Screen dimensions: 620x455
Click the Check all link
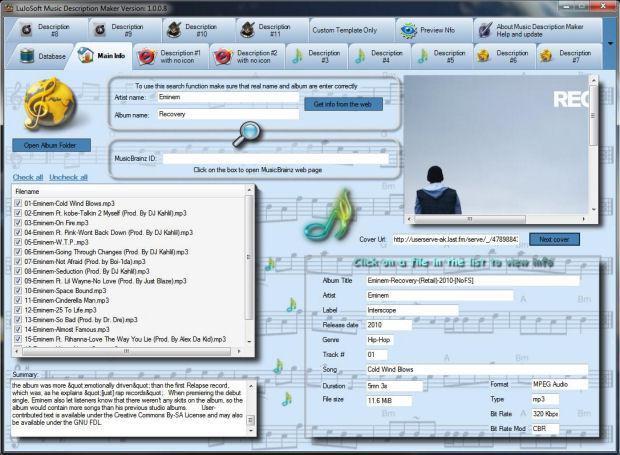point(28,177)
